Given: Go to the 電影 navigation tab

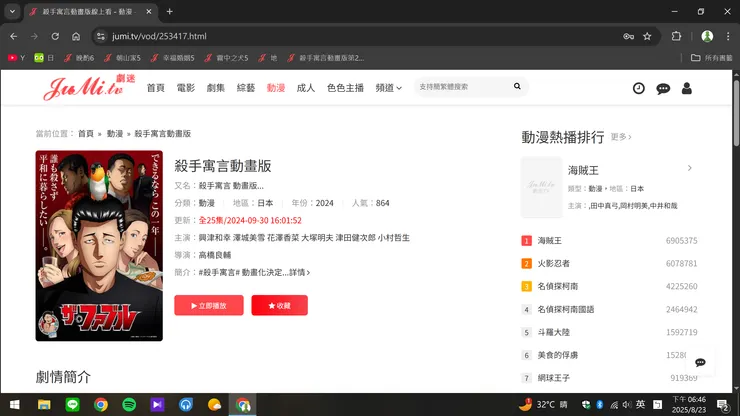Looking at the screenshot, I should pyautogui.click(x=185, y=88).
